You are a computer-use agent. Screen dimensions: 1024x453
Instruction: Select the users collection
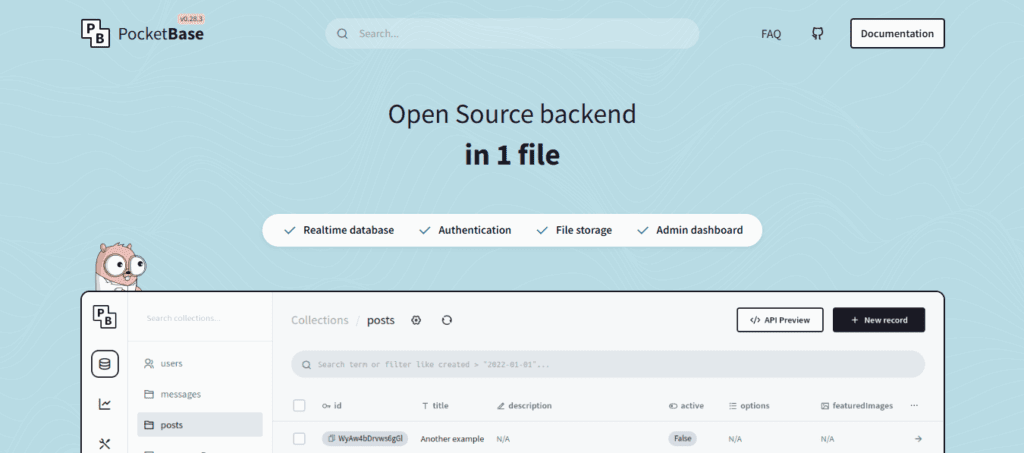200,364
